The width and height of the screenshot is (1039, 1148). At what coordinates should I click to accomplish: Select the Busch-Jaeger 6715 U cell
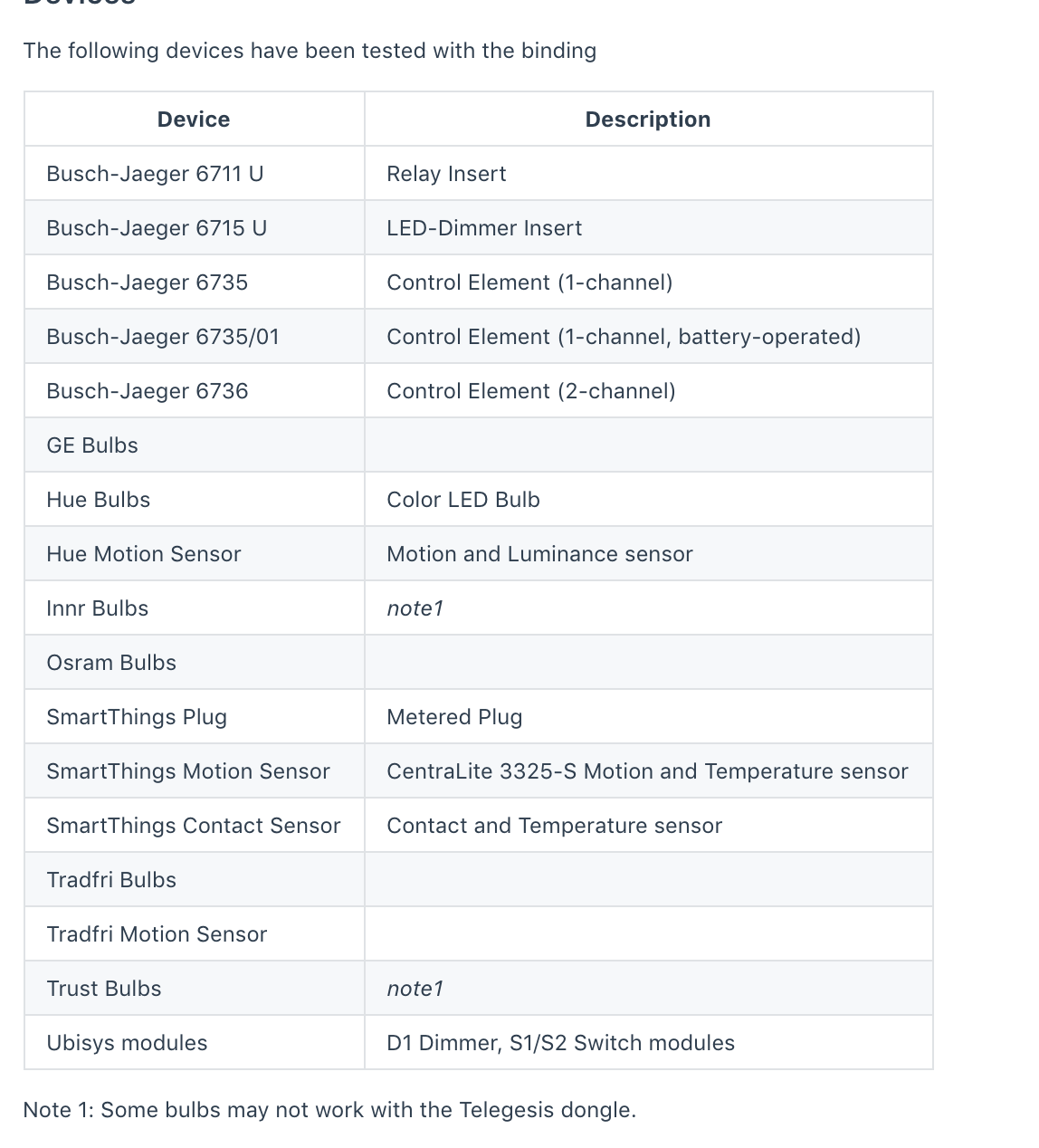click(x=157, y=228)
